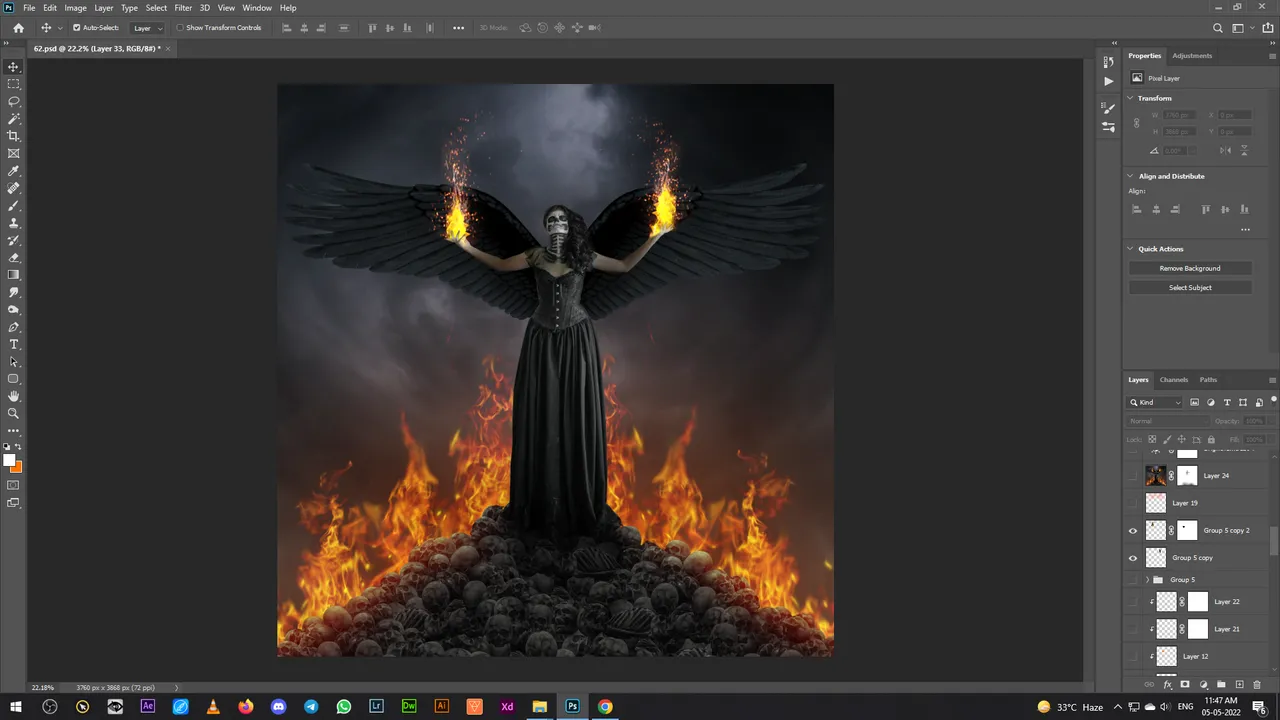Click the delete layer trash icon

(x=1257, y=684)
